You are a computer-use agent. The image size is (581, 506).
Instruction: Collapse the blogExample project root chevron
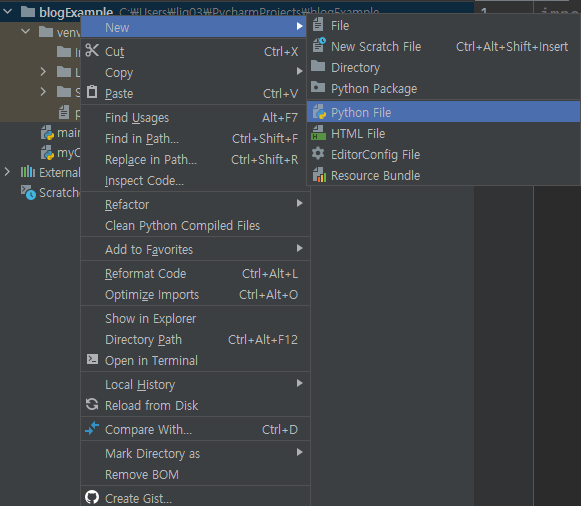[7, 11]
